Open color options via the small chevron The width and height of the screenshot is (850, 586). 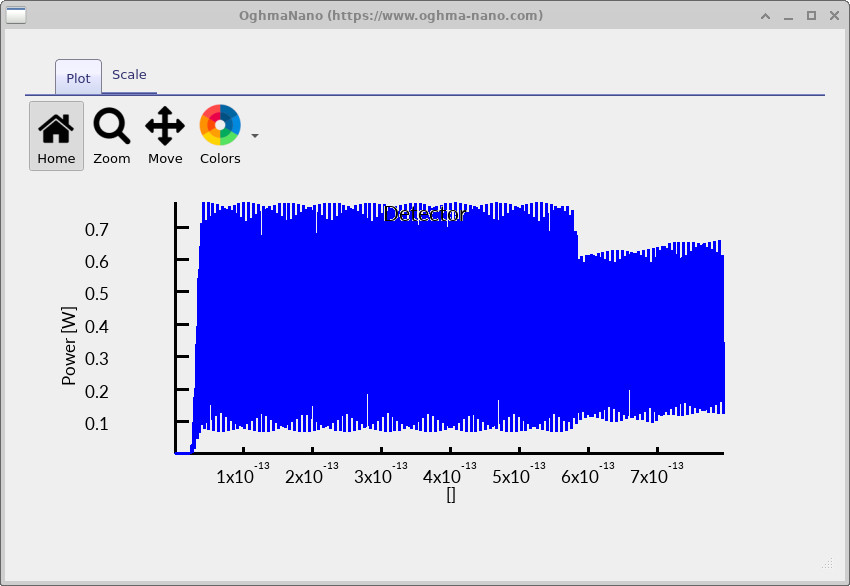[254, 135]
